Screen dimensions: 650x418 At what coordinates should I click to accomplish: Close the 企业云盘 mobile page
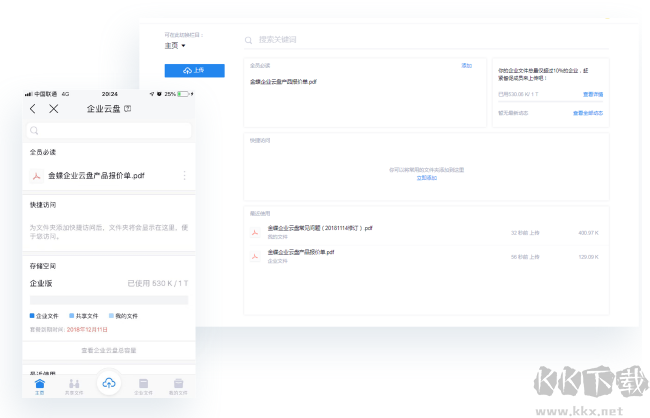[54, 108]
